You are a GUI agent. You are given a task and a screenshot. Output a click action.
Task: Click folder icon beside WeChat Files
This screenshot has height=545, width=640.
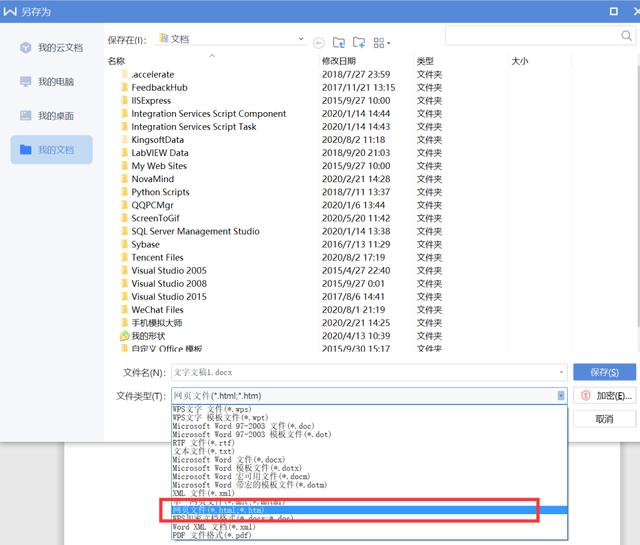[x=124, y=309]
